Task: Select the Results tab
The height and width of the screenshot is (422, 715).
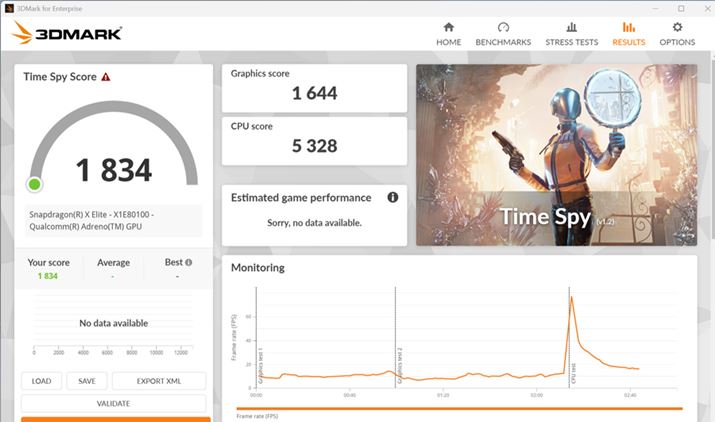Action: pos(628,34)
